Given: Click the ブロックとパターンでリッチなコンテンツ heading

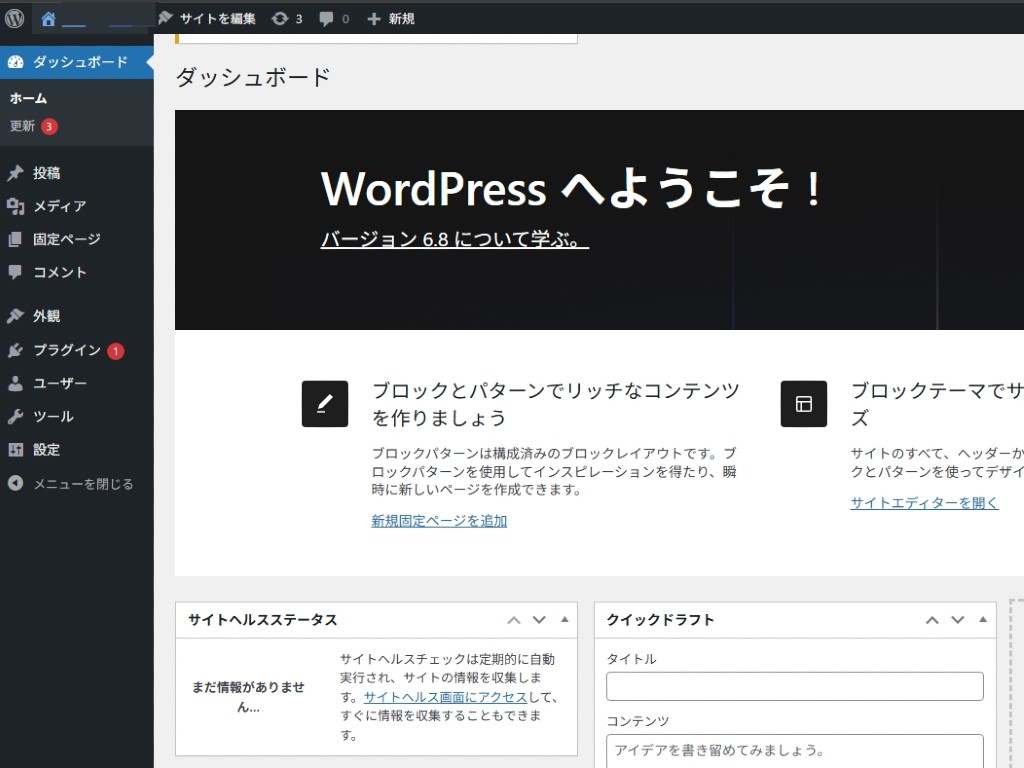Looking at the screenshot, I should click(556, 404).
